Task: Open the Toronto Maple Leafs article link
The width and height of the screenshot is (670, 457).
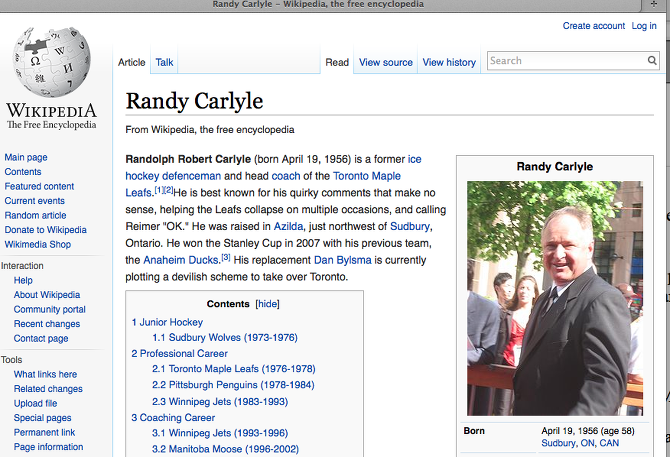Action: coord(367,176)
